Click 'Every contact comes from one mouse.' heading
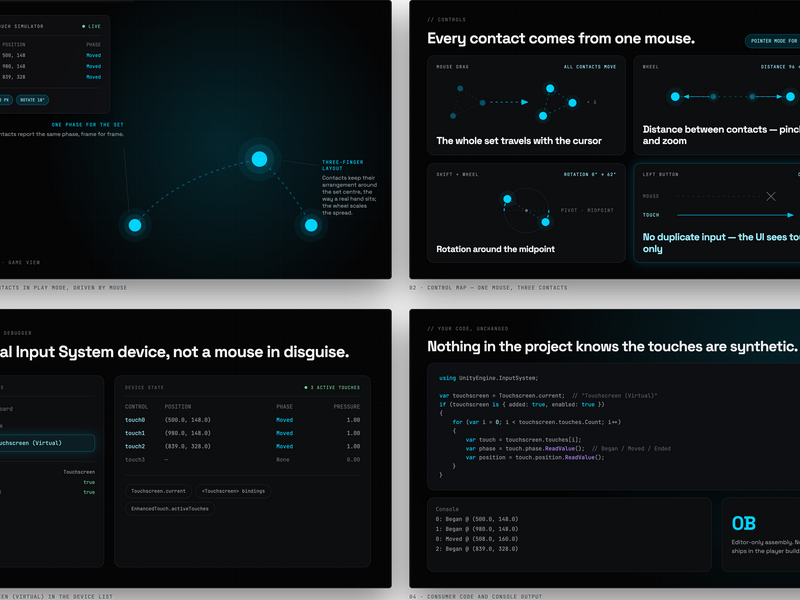 point(561,39)
